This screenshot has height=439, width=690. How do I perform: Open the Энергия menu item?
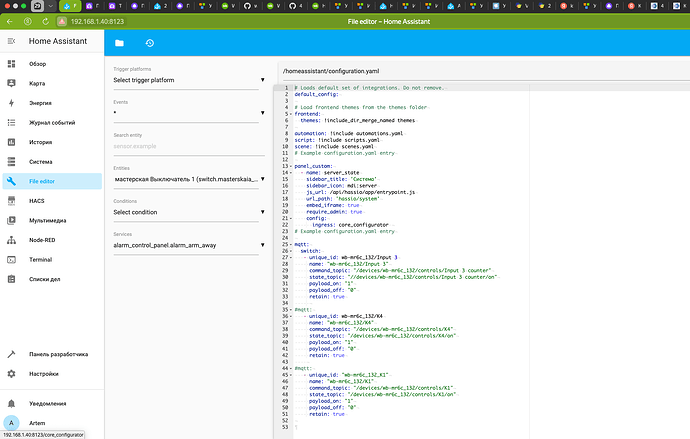[x=52, y=103]
